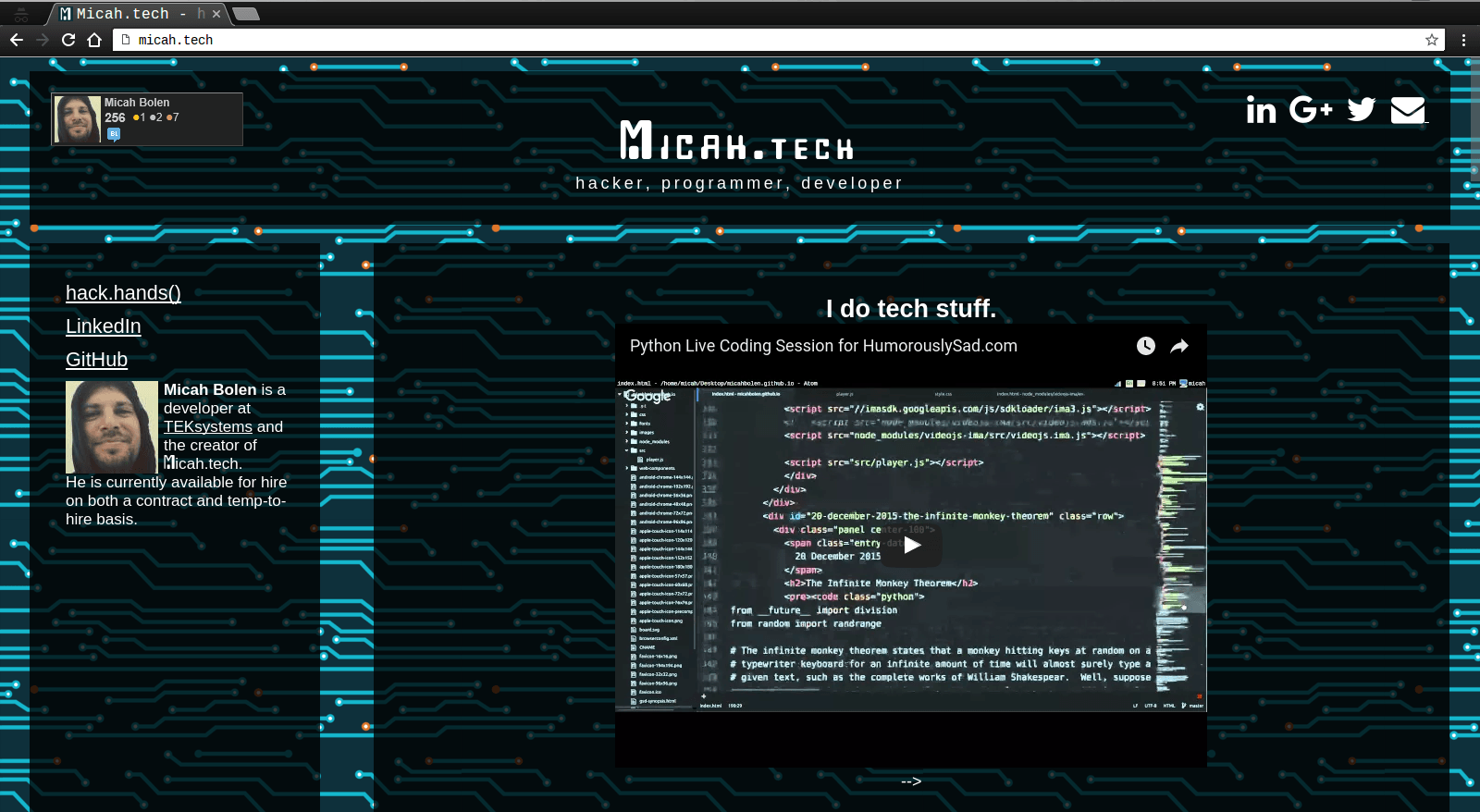Reload the page in the browser
Image resolution: width=1480 pixels, height=812 pixels.
tap(68, 40)
